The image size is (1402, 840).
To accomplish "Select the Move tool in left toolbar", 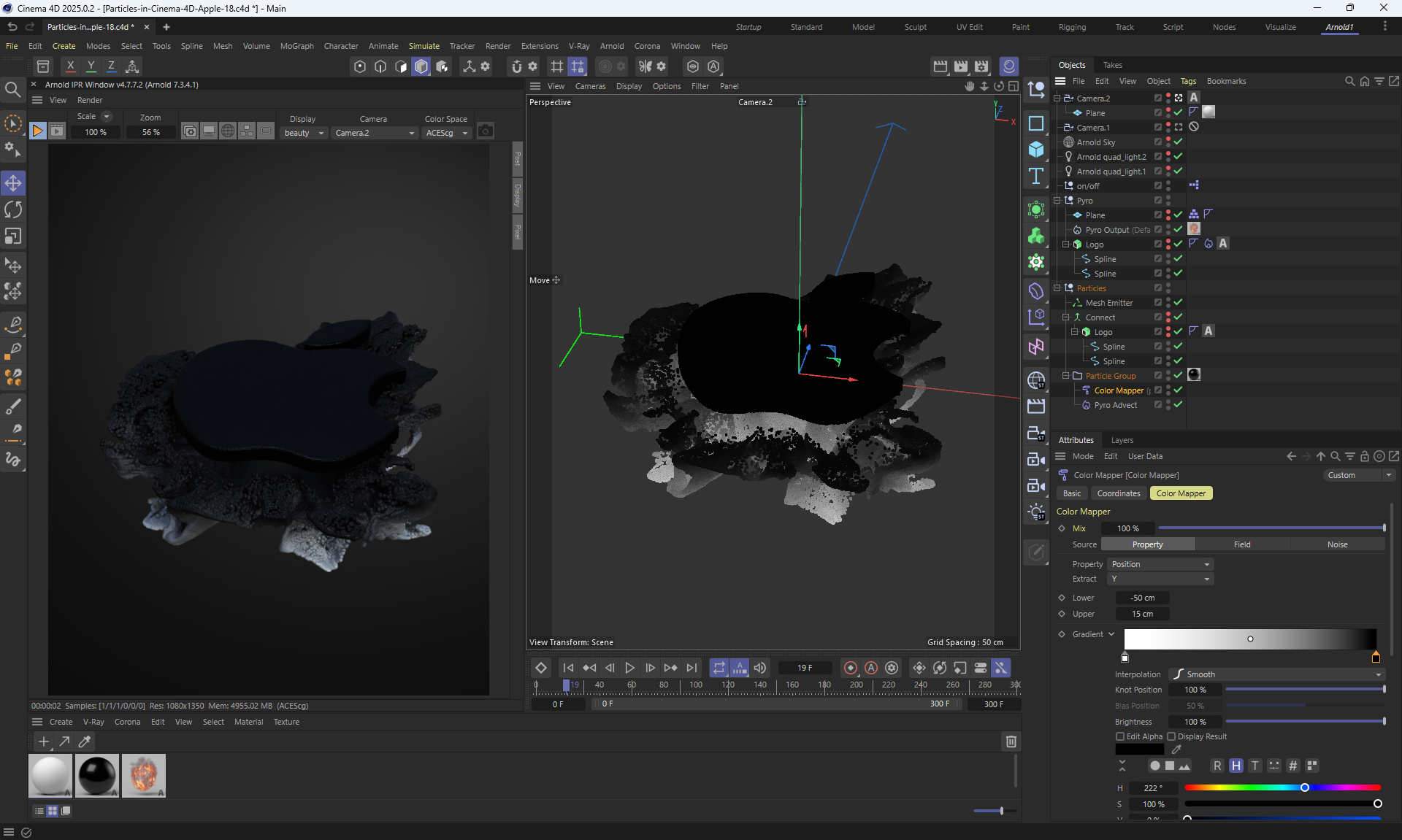I will click(13, 183).
